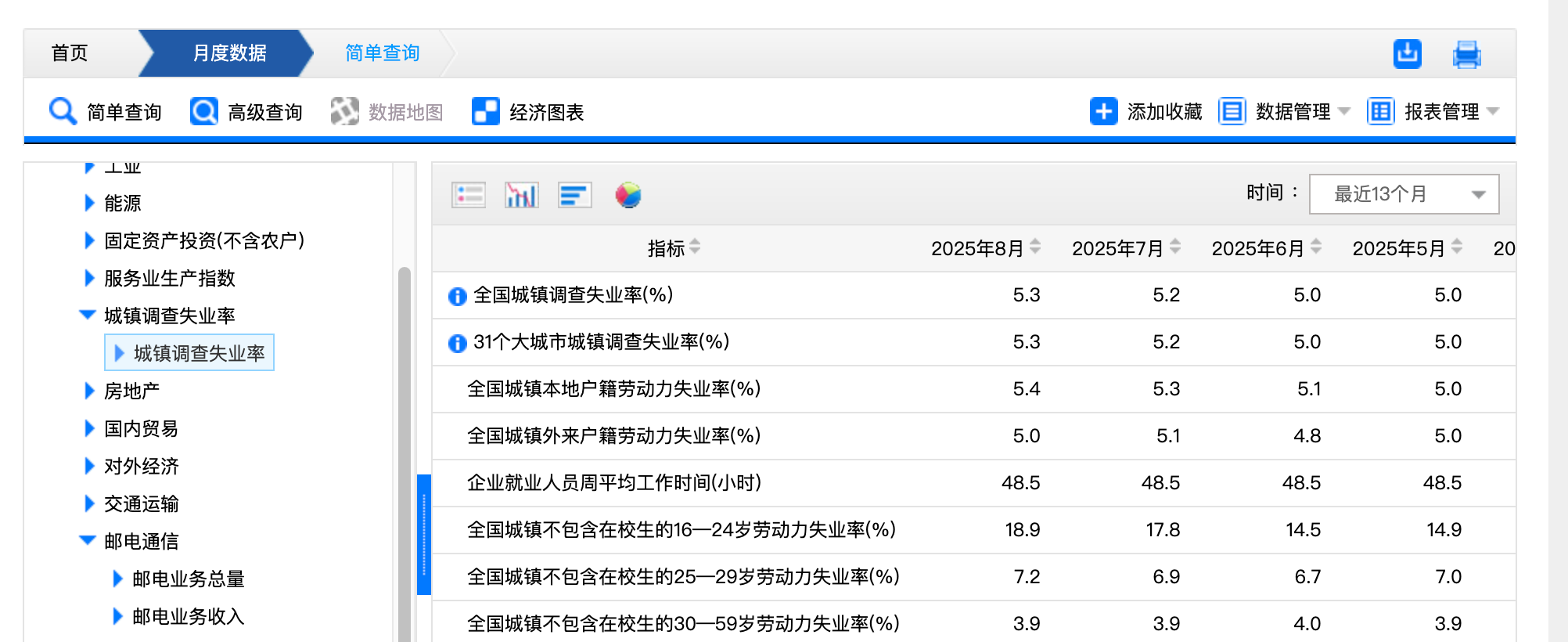Click the 7.2 cell in 25—29岁 row
Image resolution: width=1568 pixels, height=642 pixels.
(x=1027, y=577)
